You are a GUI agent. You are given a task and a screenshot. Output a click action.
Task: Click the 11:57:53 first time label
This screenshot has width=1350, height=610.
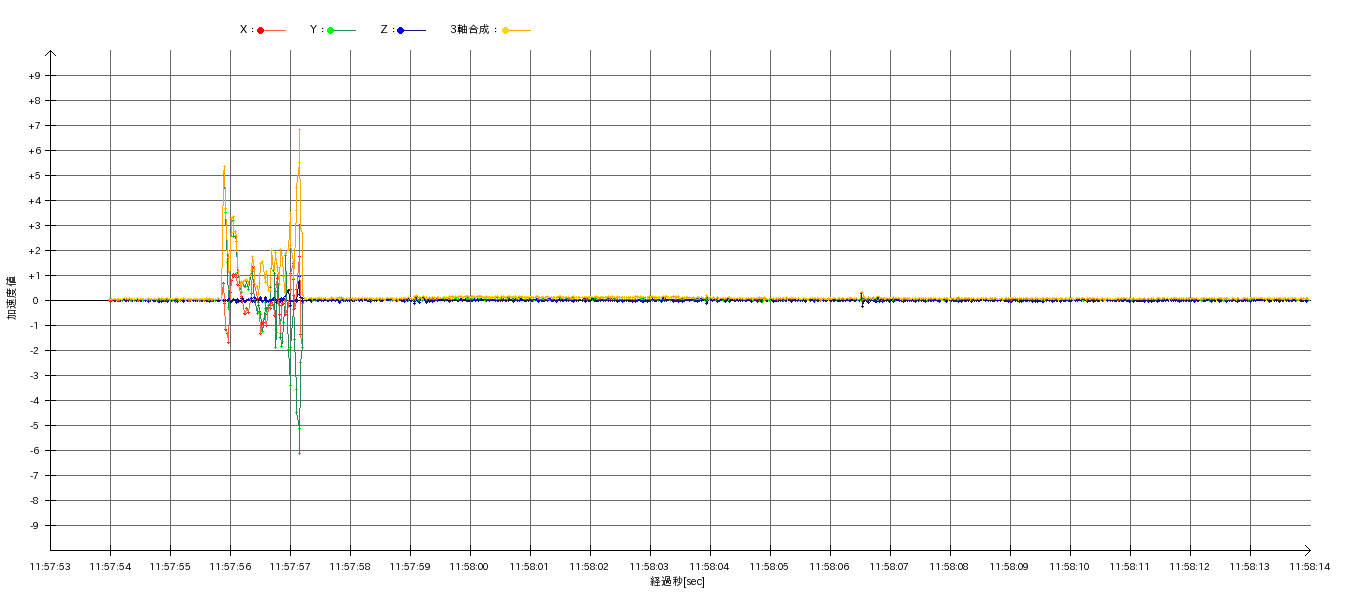coord(50,567)
